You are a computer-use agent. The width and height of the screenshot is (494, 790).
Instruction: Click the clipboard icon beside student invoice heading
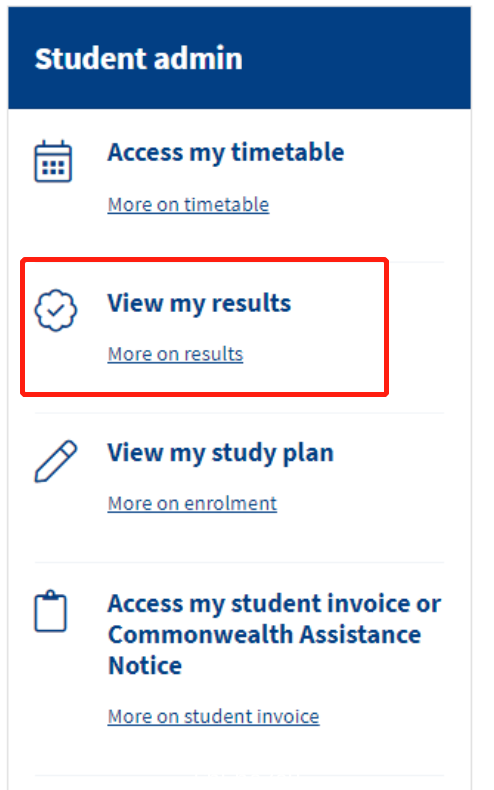click(x=50, y=611)
